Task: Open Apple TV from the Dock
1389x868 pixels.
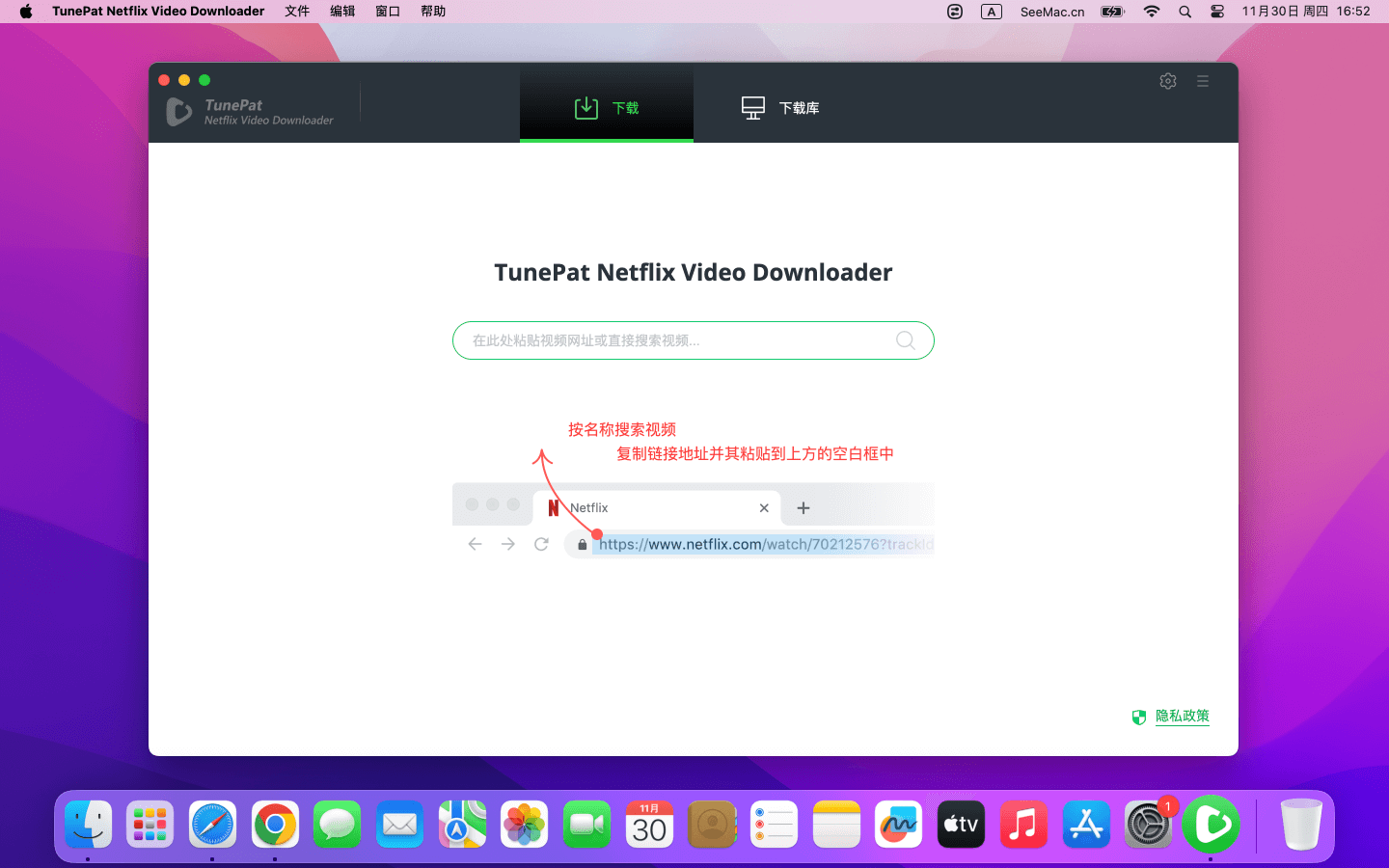Action: pos(961,825)
